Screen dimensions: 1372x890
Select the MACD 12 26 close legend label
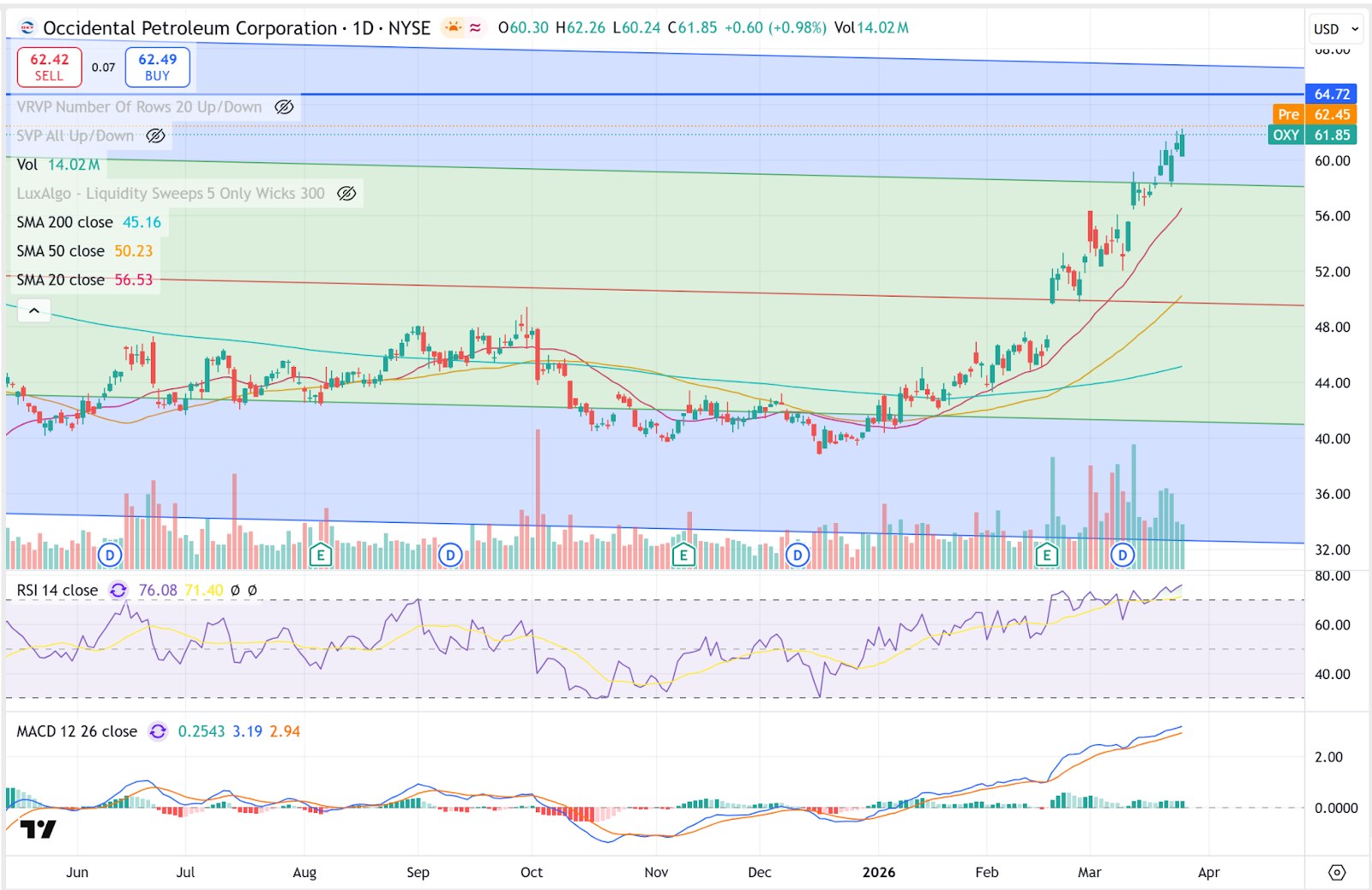77,731
